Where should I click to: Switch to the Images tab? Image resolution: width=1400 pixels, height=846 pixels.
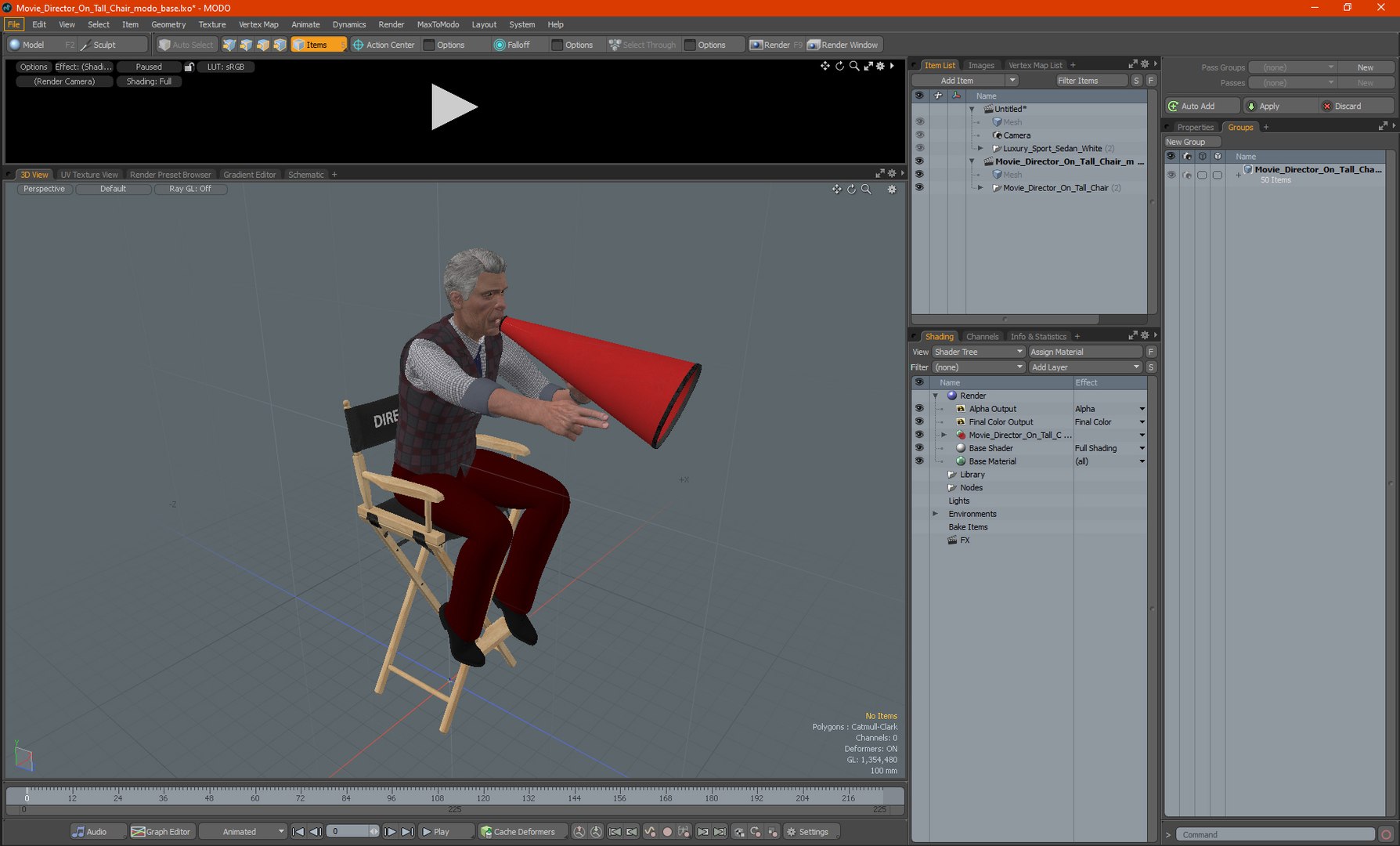(980, 65)
